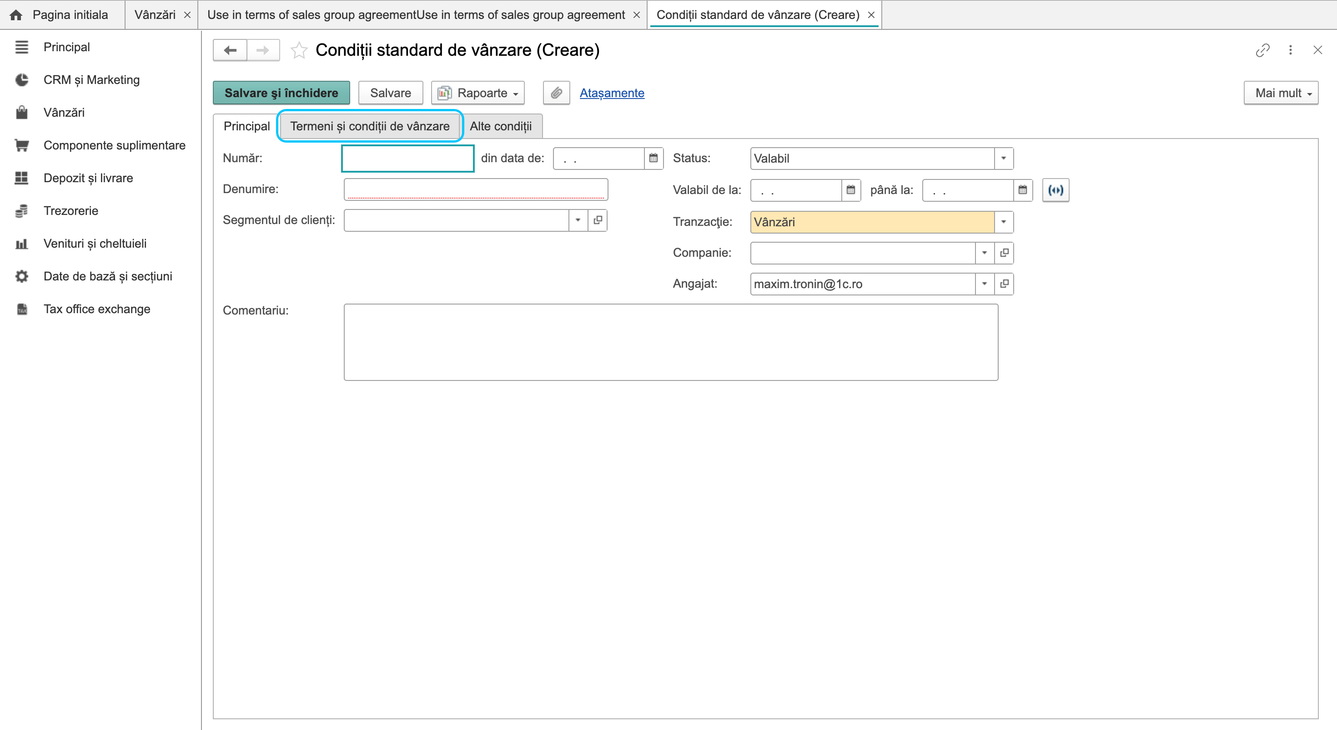Open Vânzări section in sidebar

tap(100, 113)
